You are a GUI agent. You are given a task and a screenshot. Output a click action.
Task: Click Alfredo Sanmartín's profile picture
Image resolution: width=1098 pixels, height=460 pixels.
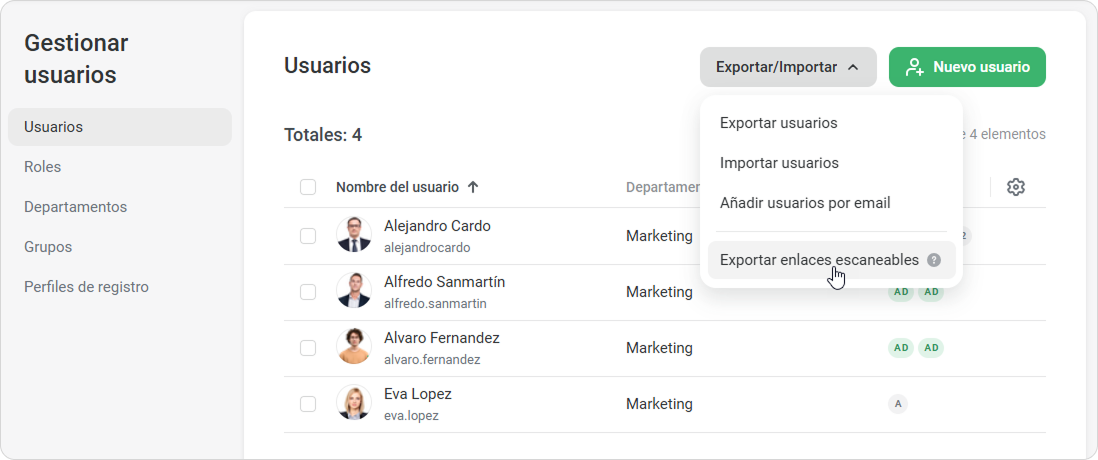tap(354, 291)
